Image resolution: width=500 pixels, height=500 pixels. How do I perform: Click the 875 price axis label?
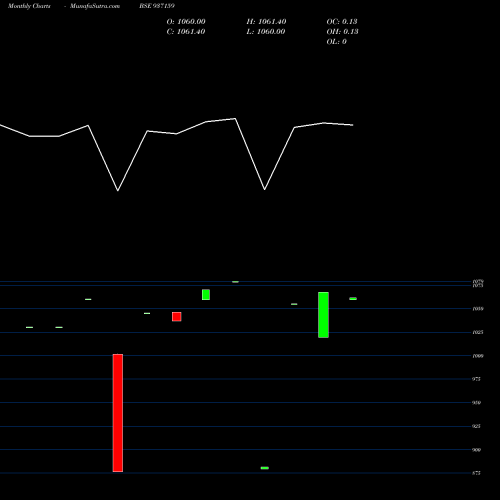[x=477, y=473]
